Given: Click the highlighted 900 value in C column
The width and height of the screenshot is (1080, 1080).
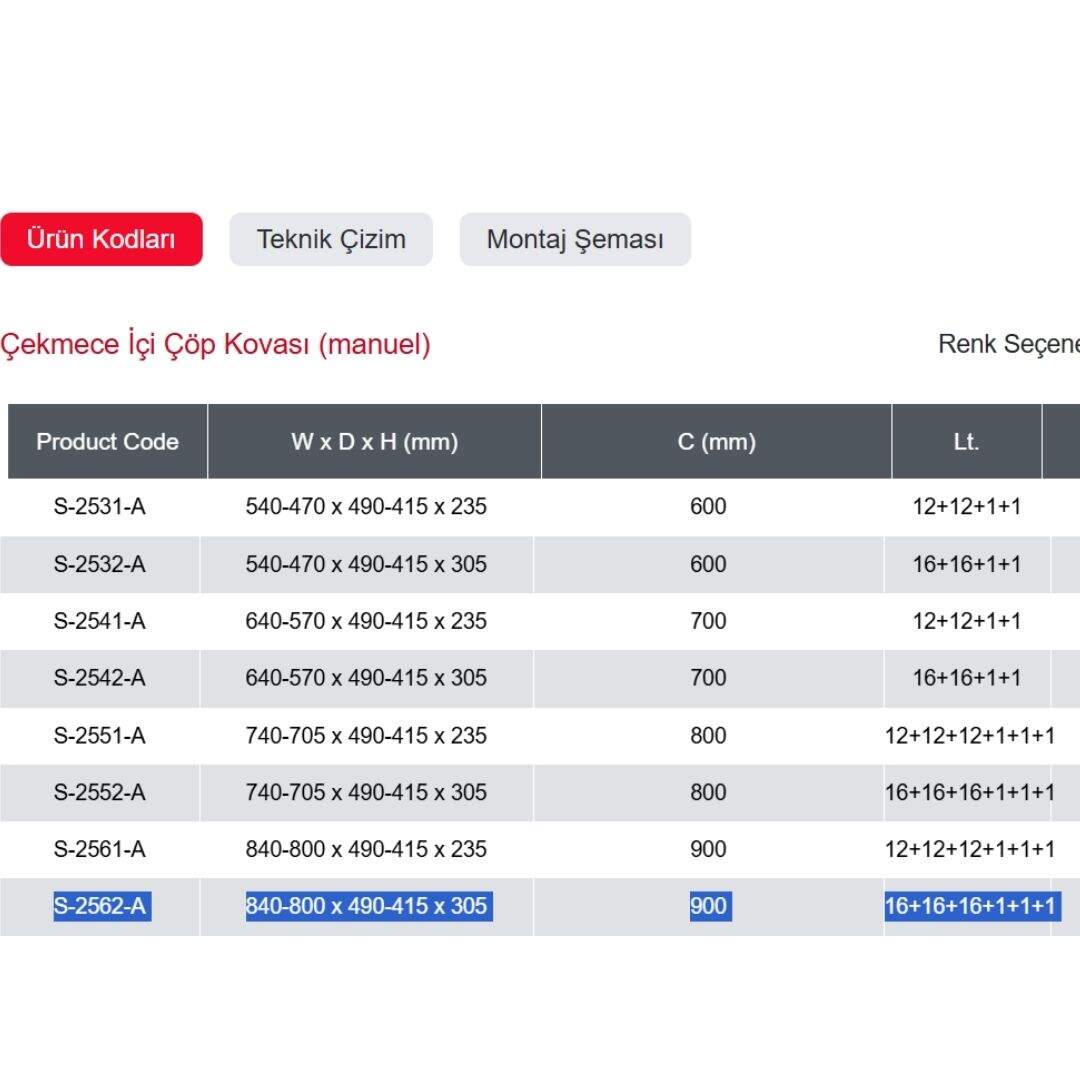Looking at the screenshot, I should (709, 907).
